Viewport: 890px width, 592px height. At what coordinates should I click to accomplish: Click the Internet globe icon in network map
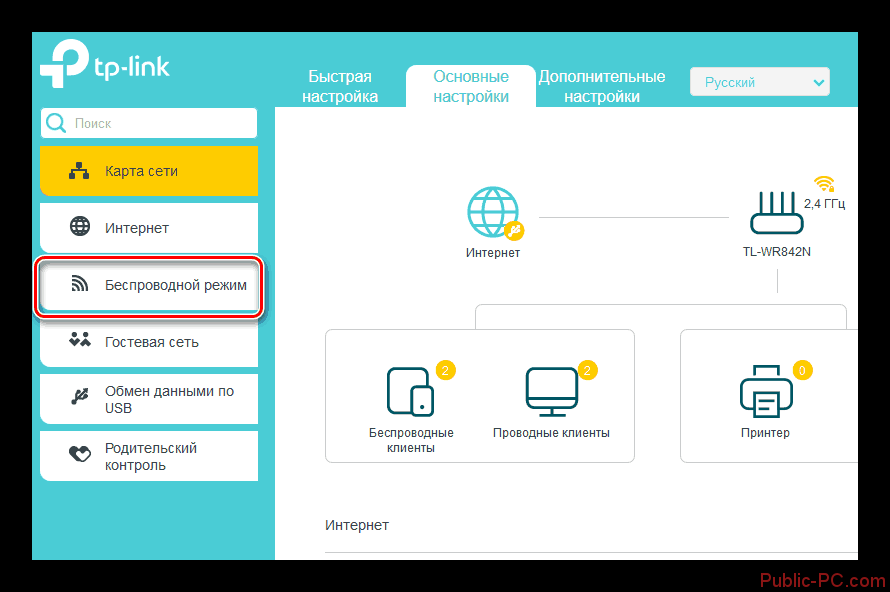[492, 212]
